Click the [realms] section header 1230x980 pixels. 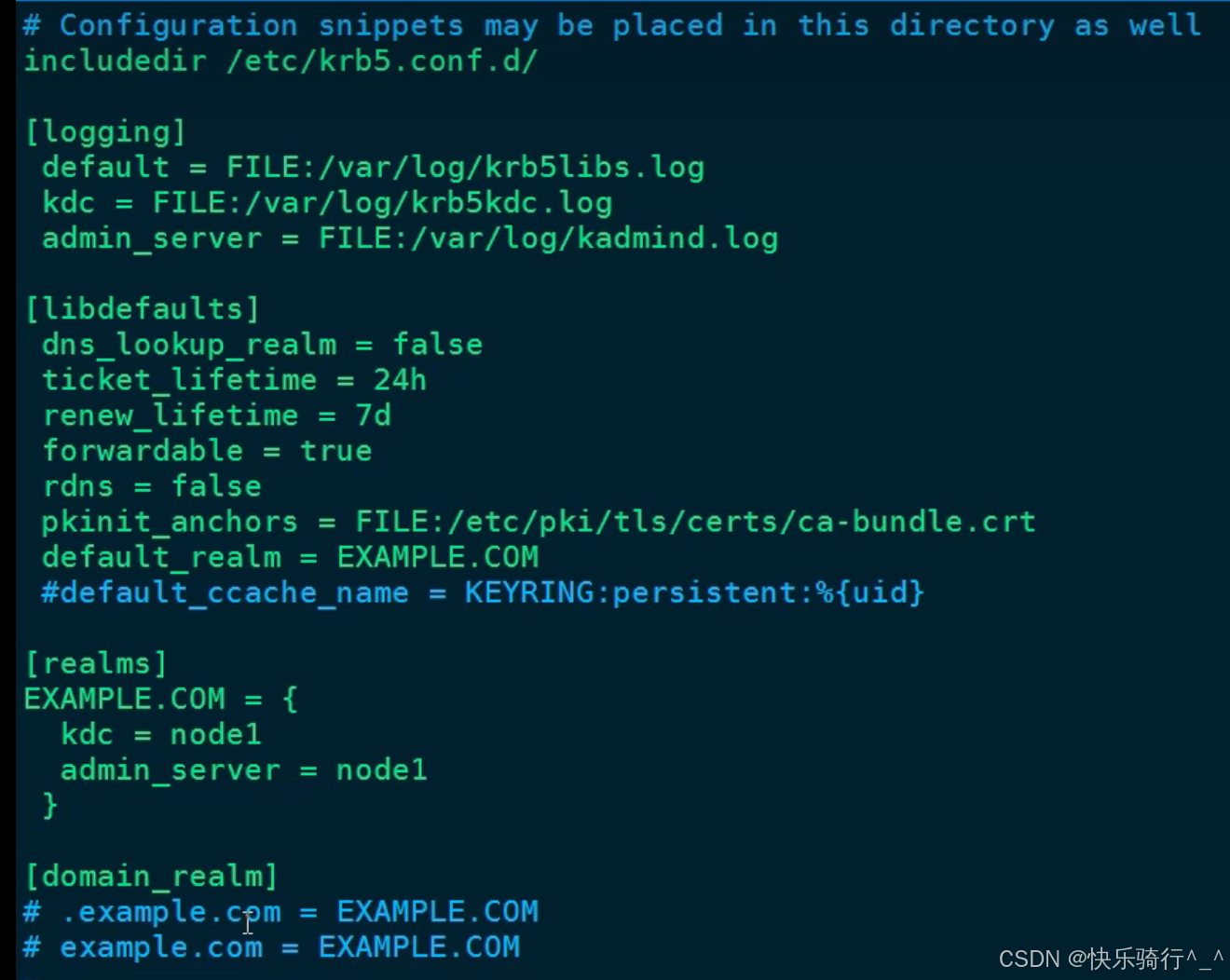point(96,664)
